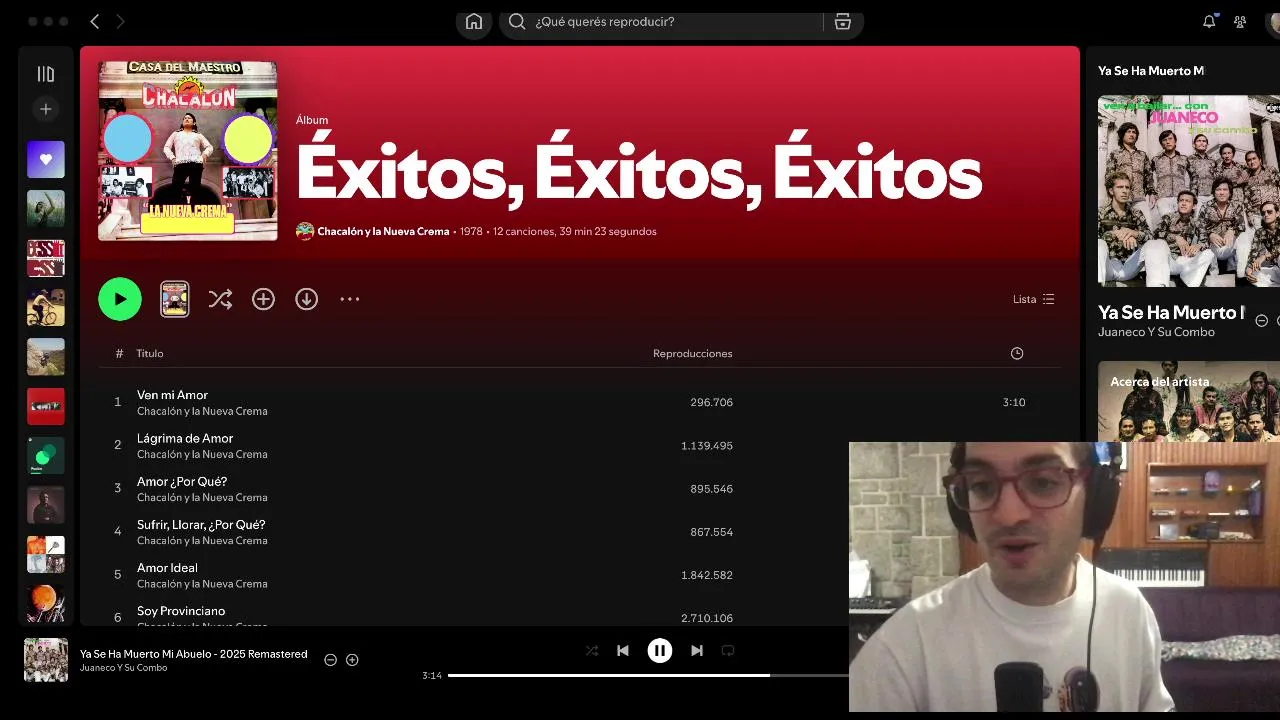Open the cyclist cover tile in sidebar
This screenshot has height=720, width=1280.
tap(45, 308)
